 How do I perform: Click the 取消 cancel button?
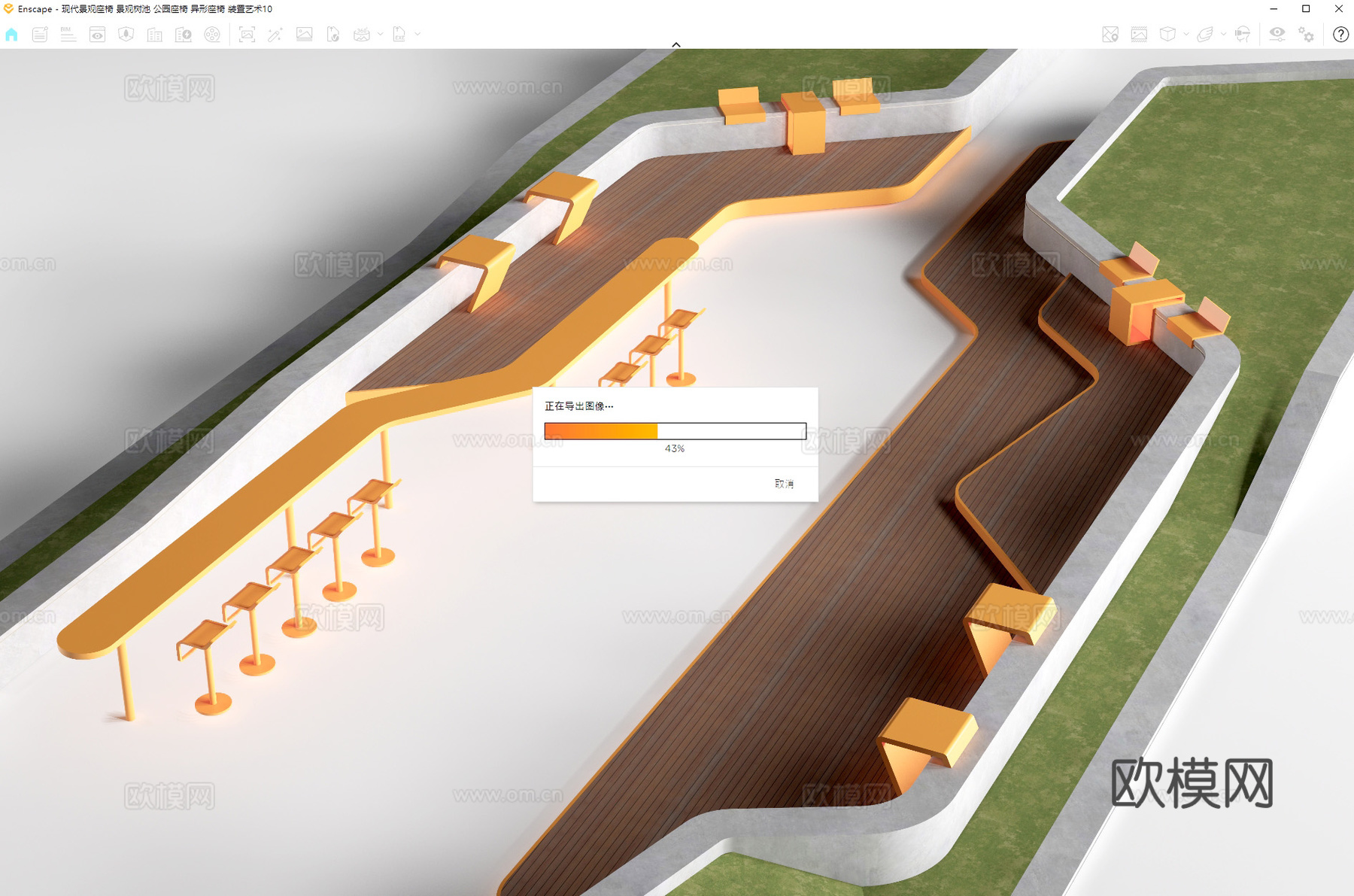click(x=784, y=484)
